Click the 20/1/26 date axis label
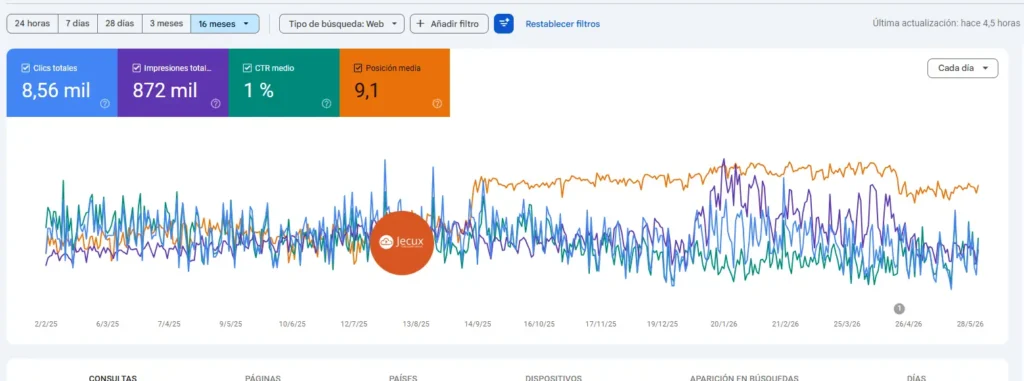 click(725, 324)
